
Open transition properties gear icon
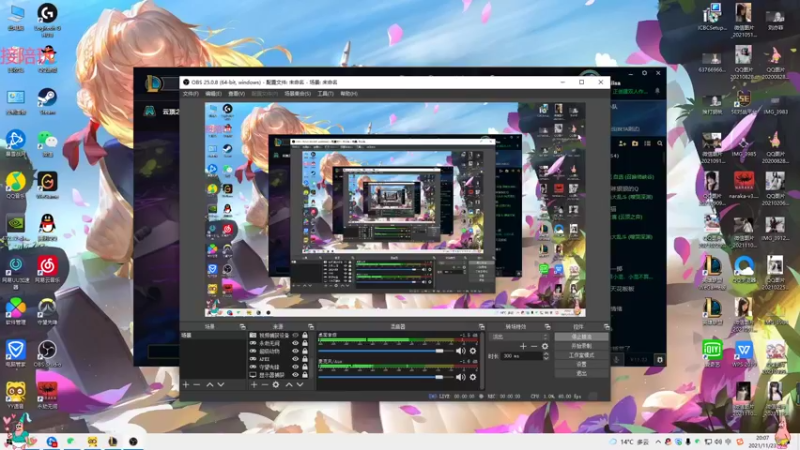pyautogui.click(x=545, y=346)
